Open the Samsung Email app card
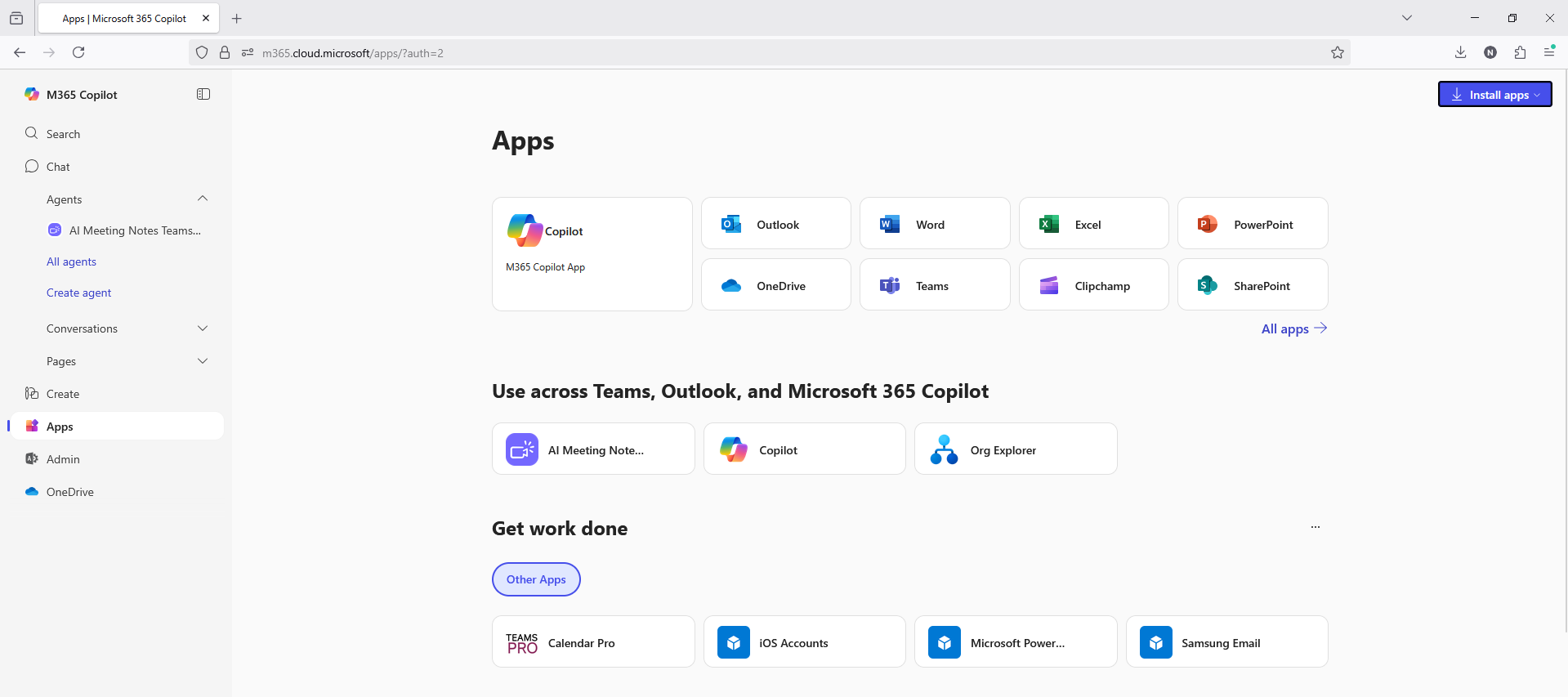The height and width of the screenshot is (697, 1568). (x=1226, y=642)
